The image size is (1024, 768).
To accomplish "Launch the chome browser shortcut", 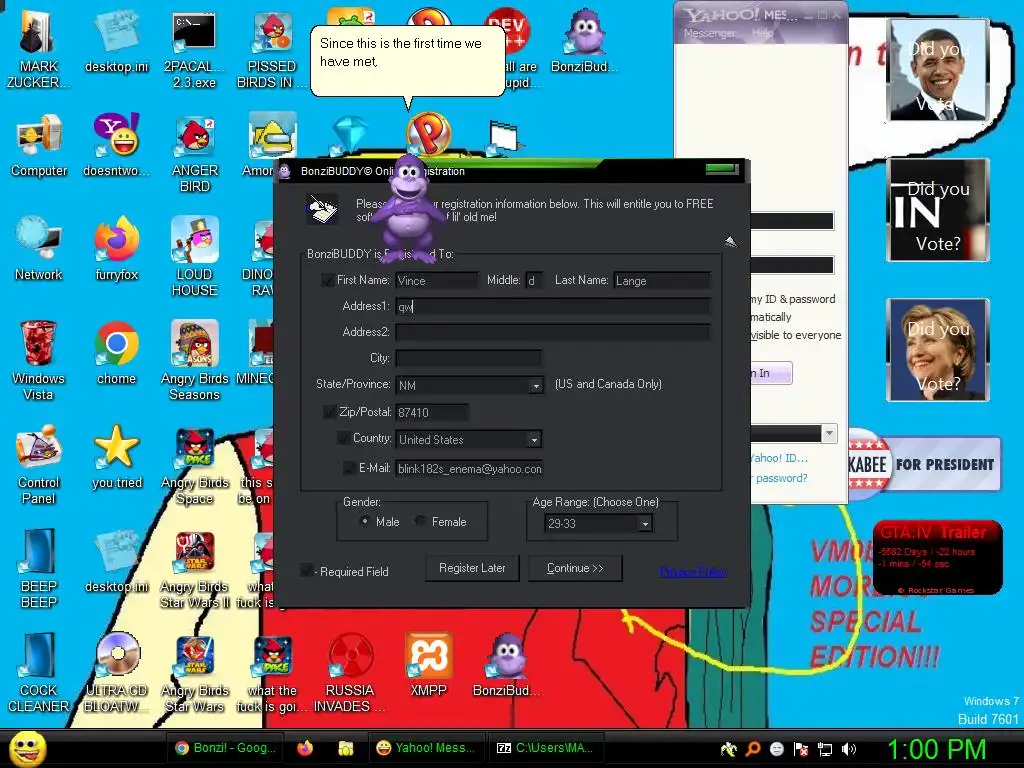I will tap(116, 353).
